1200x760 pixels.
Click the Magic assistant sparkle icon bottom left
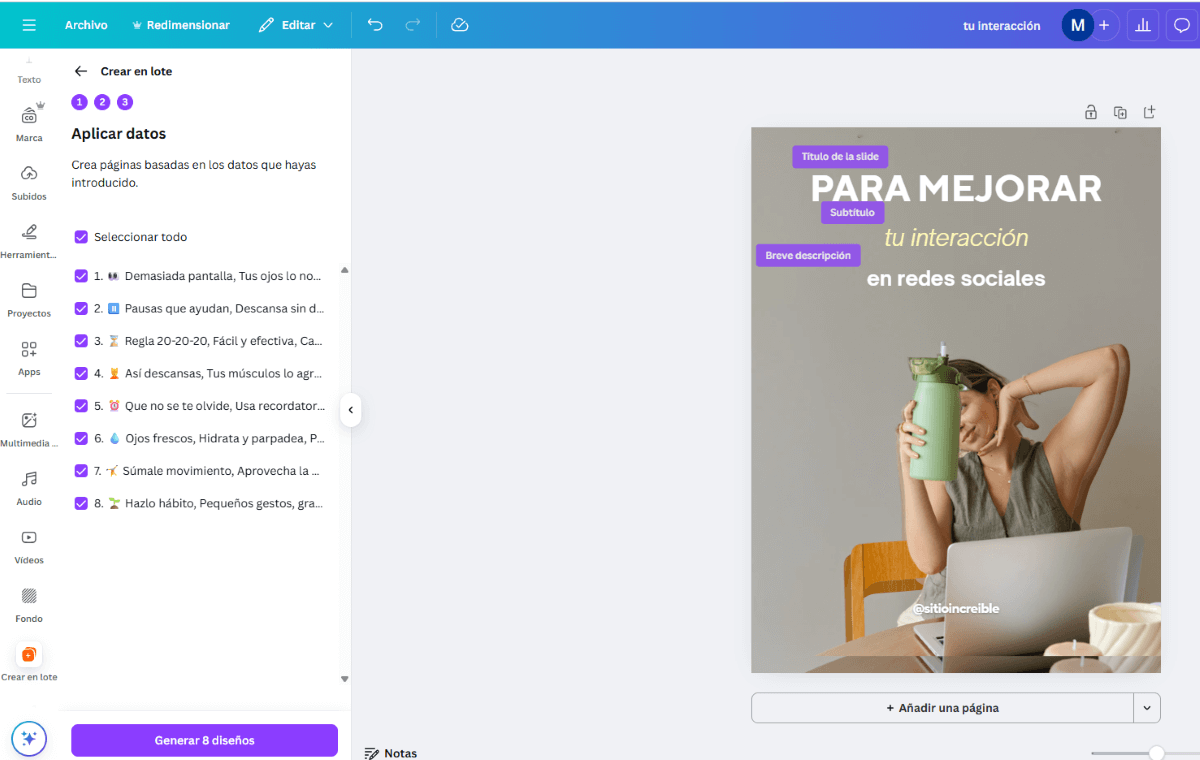pos(28,738)
